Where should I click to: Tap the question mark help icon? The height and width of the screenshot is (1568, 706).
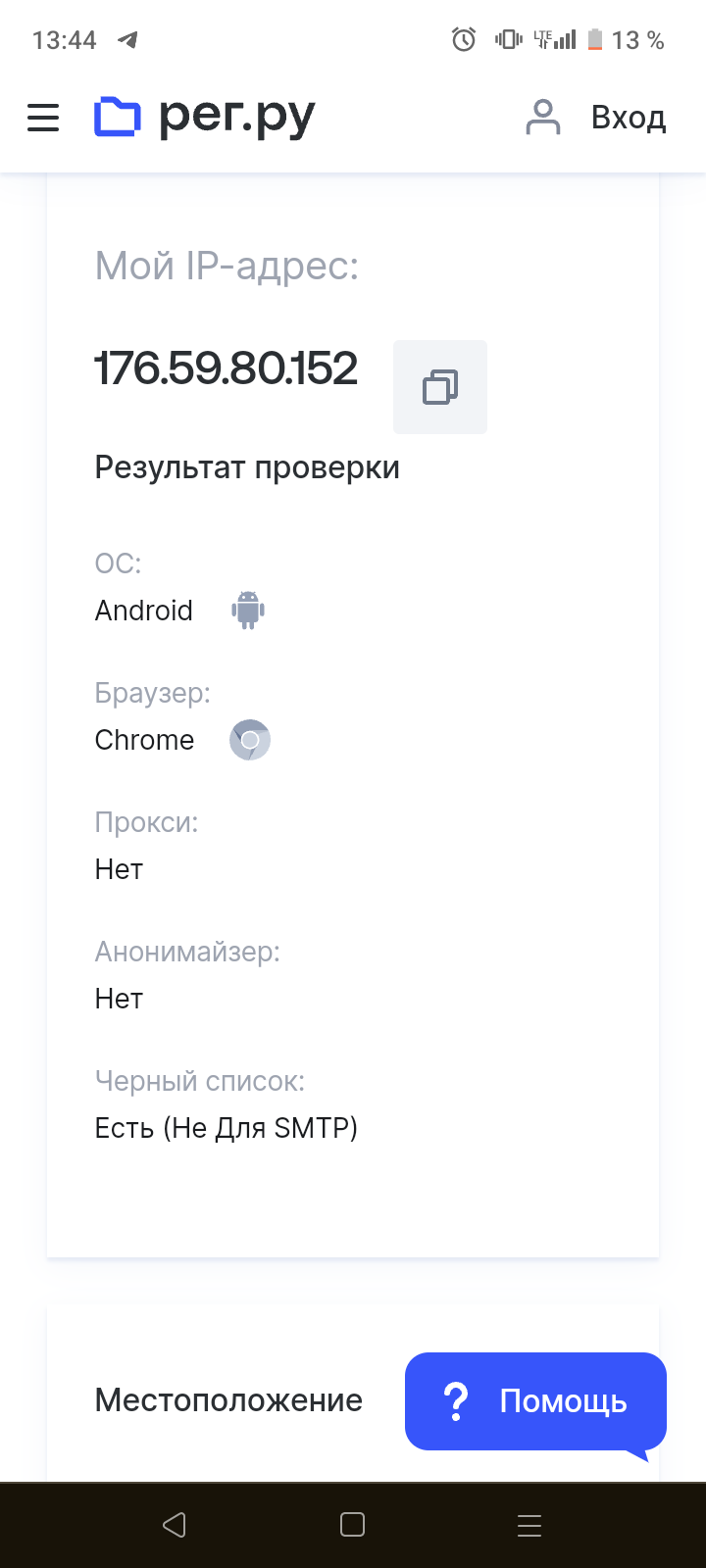click(x=456, y=1401)
